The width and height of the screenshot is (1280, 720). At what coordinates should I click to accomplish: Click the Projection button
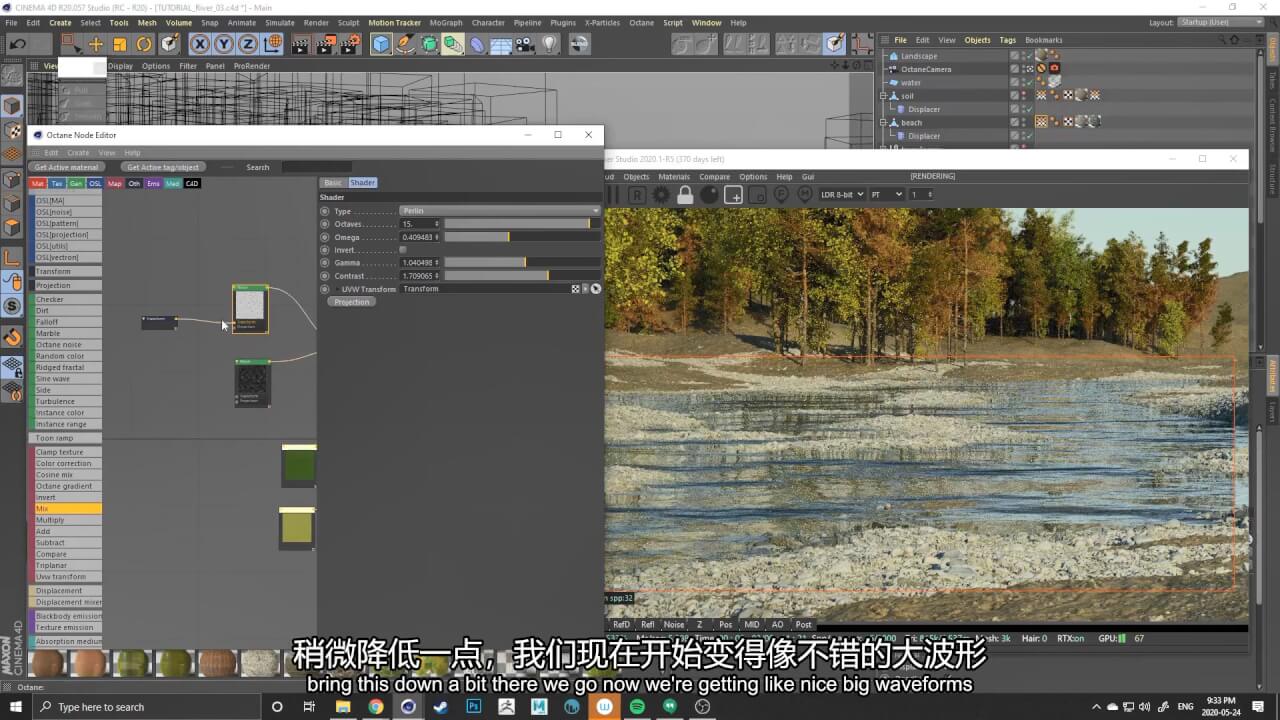pos(351,302)
